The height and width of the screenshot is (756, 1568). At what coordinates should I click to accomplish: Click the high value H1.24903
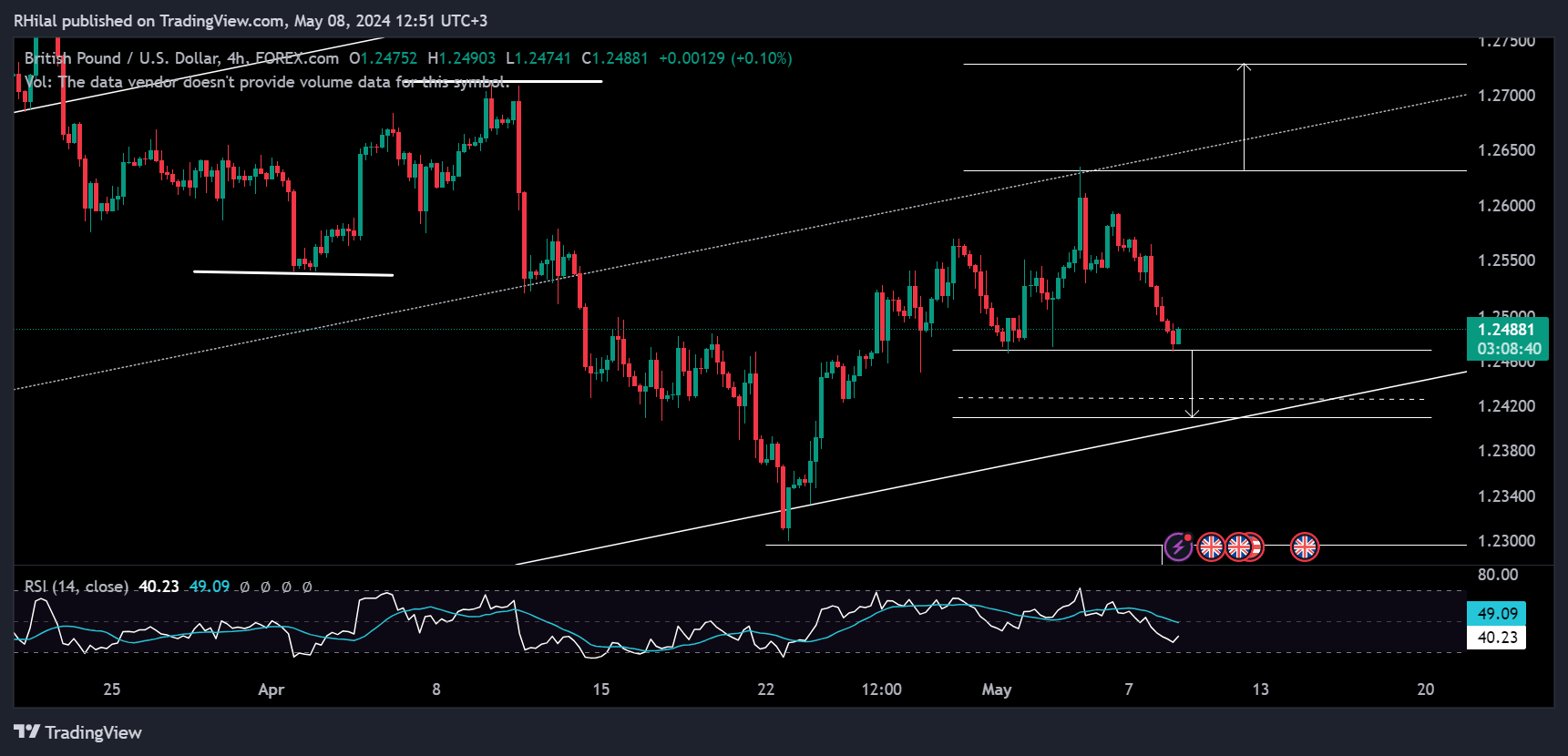[x=462, y=58]
